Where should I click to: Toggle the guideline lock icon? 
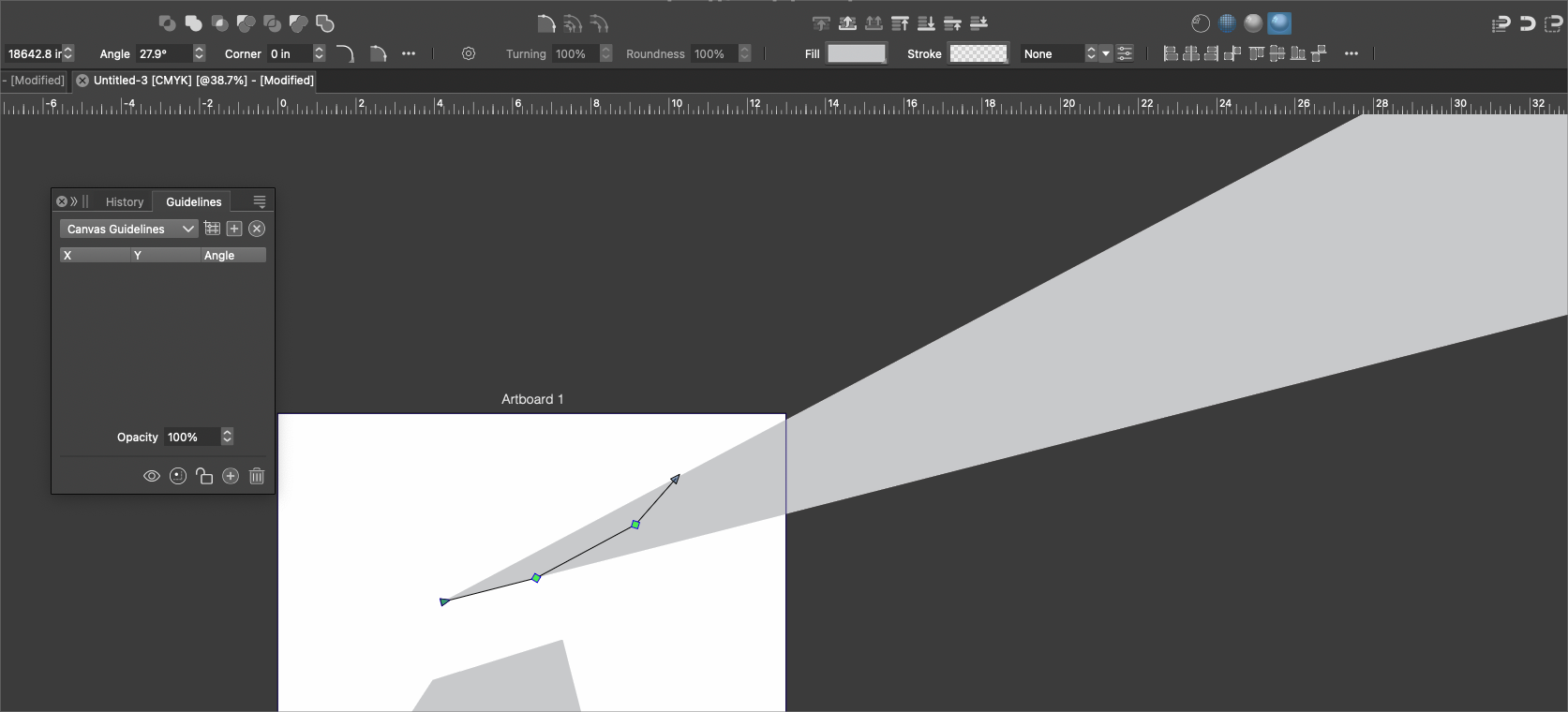click(204, 476)
